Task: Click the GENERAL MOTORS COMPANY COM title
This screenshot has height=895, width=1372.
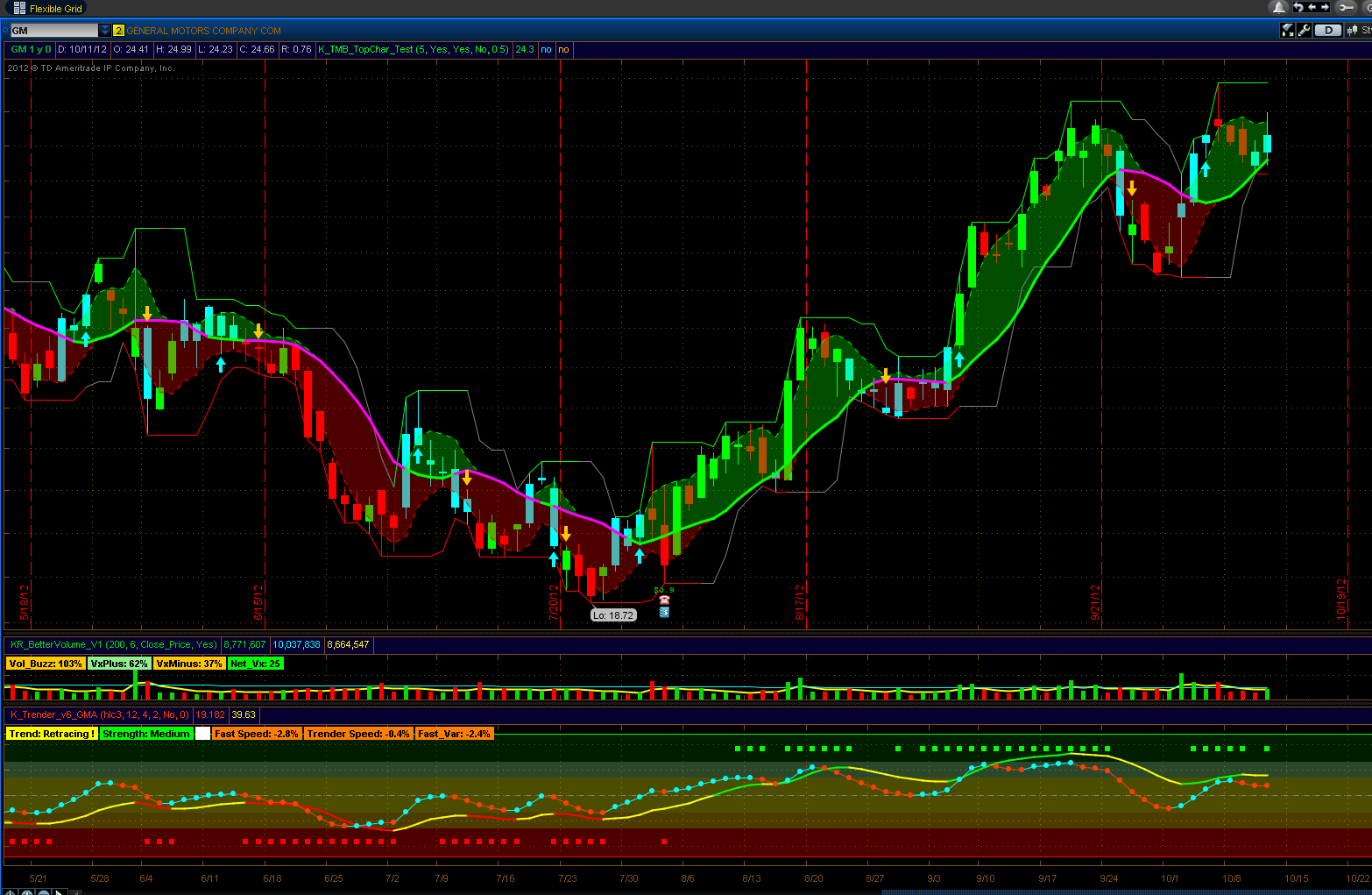Action: [x=204, y=31]
